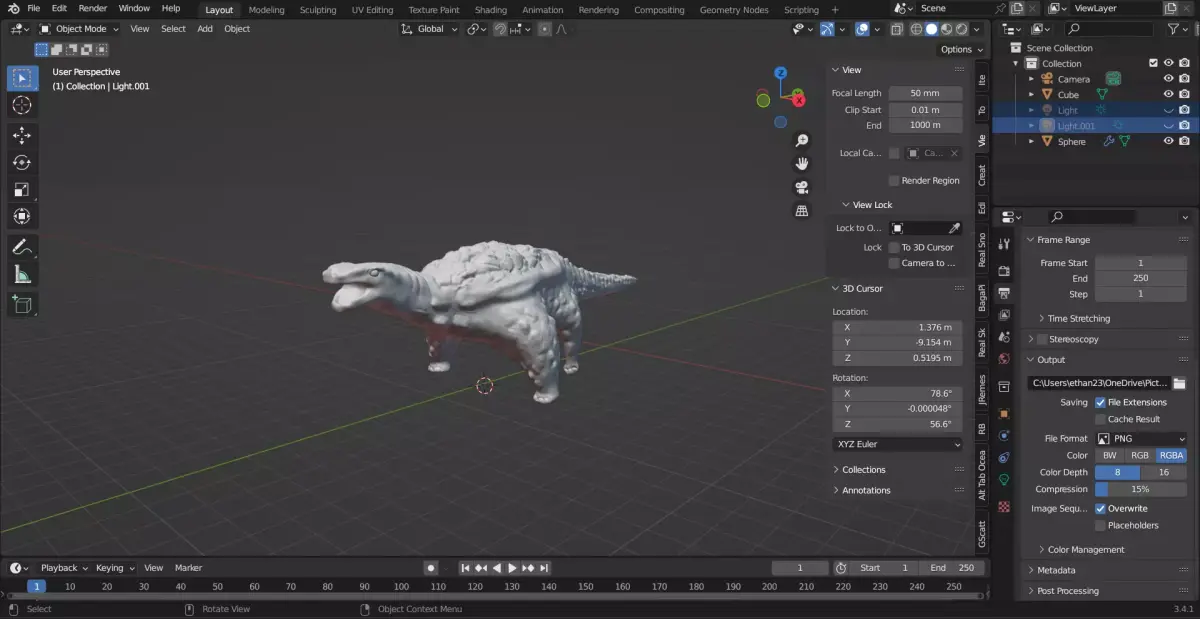The height and width of the screenshot is (619, 1200).
Task: Toggle Render Region checkbox
Action: tap(894, 180)
